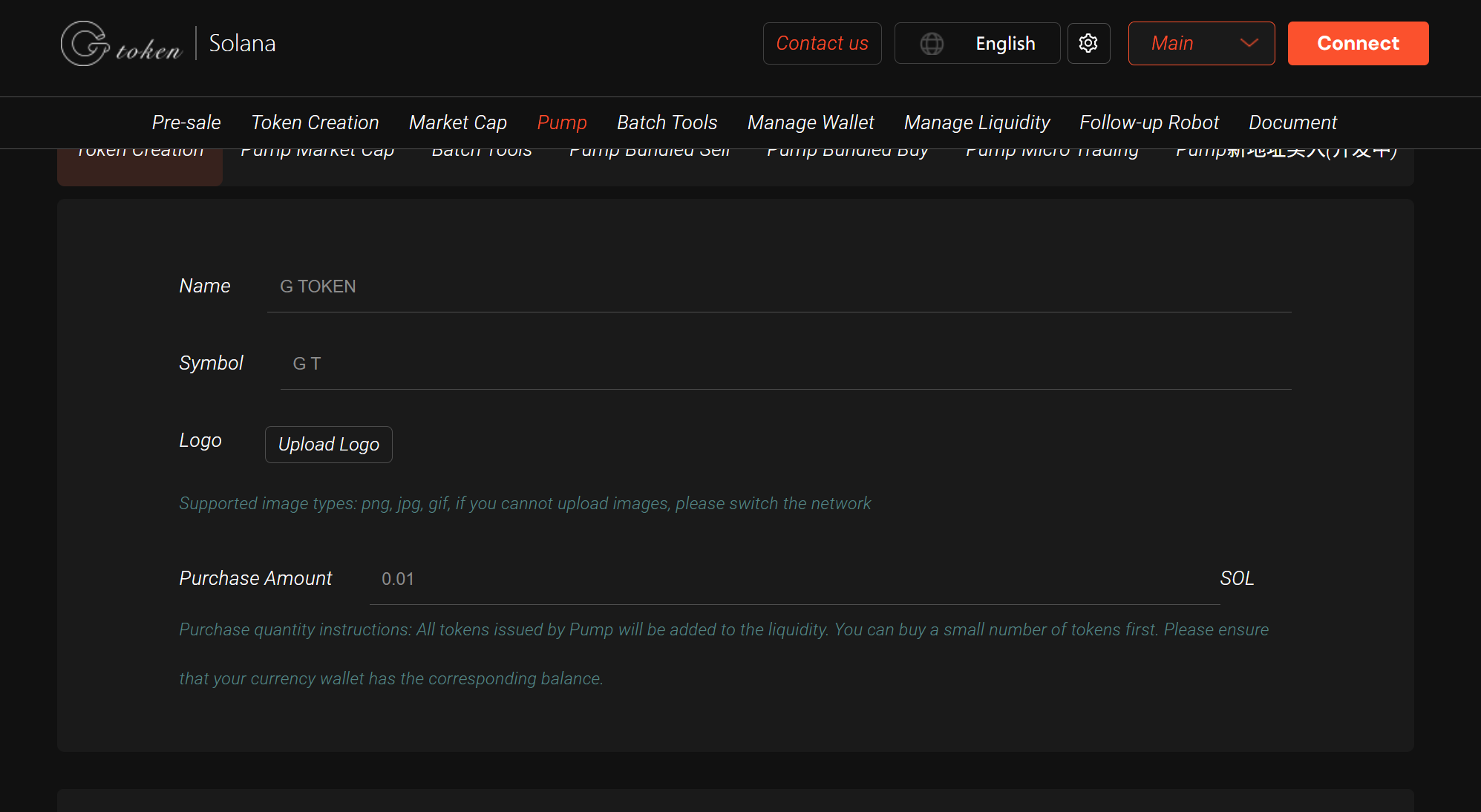
Task: Select the Market Cap menu item
Action: tap(457, 122)
